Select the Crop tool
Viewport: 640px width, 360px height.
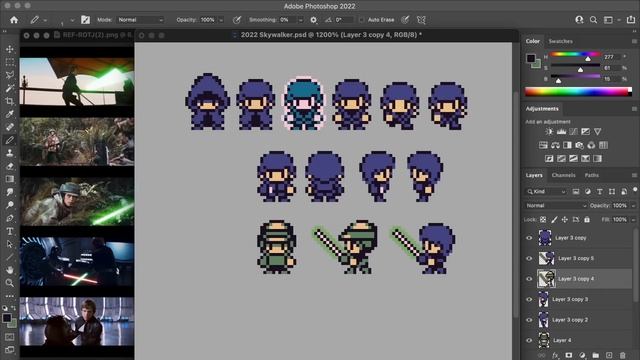[x=10, y=101]
